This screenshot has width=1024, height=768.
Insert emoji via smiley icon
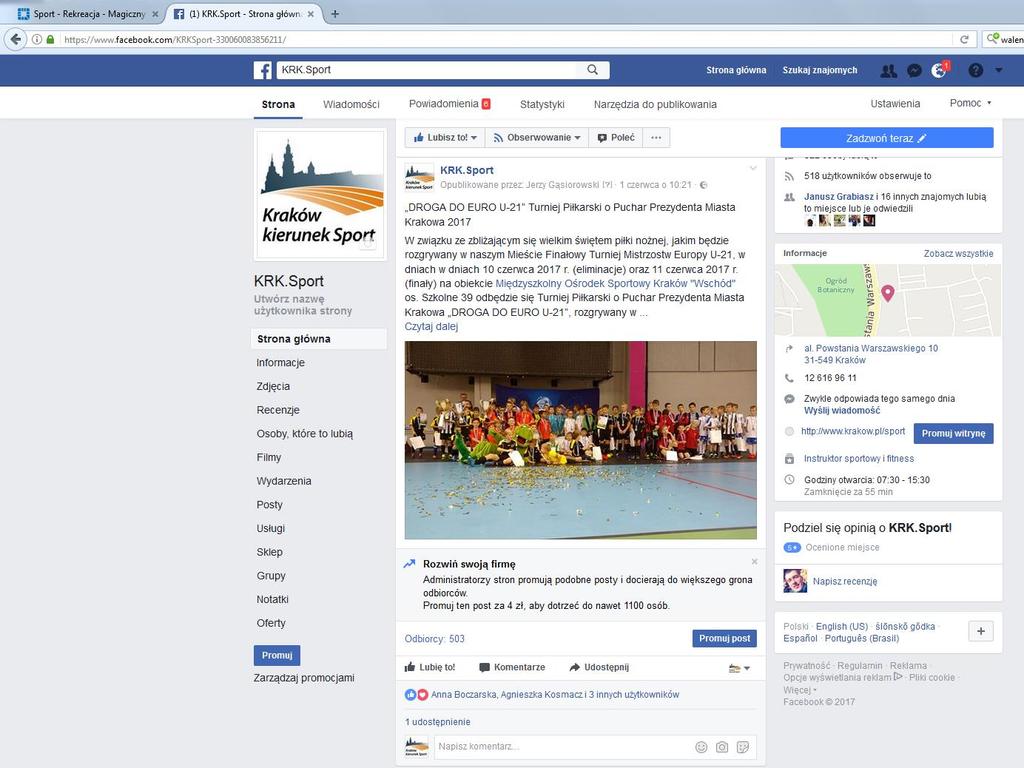(701, 747)
